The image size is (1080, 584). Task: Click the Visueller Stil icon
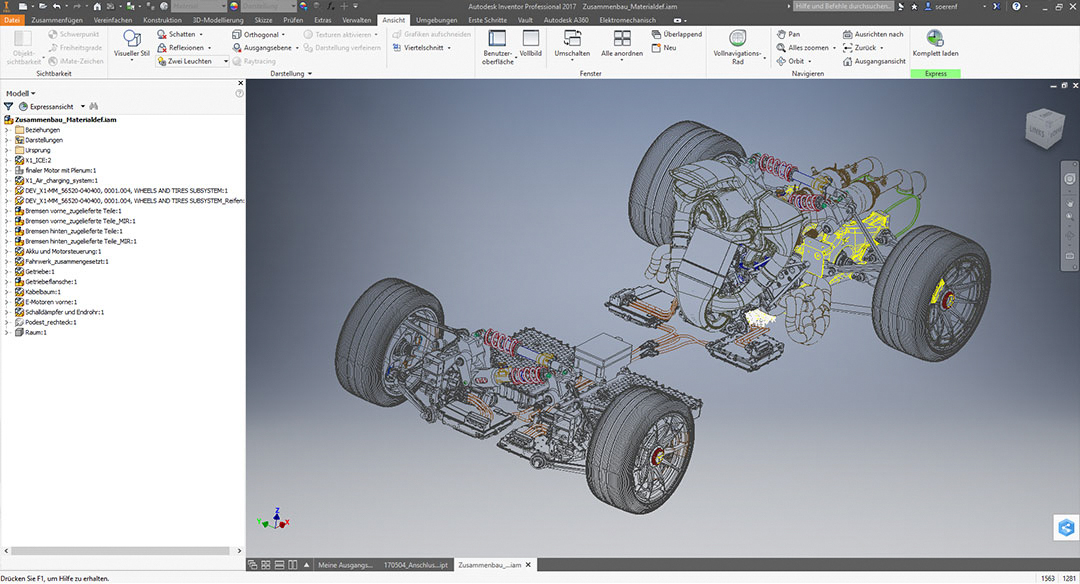click(132, 38)
